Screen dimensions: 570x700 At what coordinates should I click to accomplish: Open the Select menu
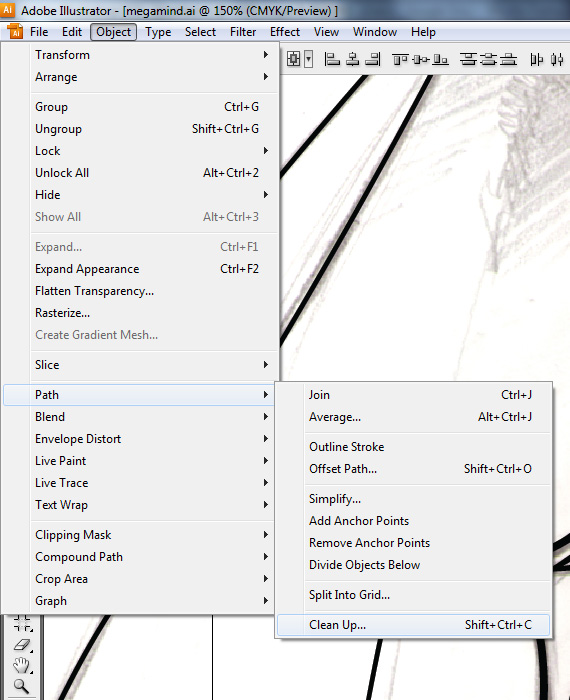tap(200, 32)
